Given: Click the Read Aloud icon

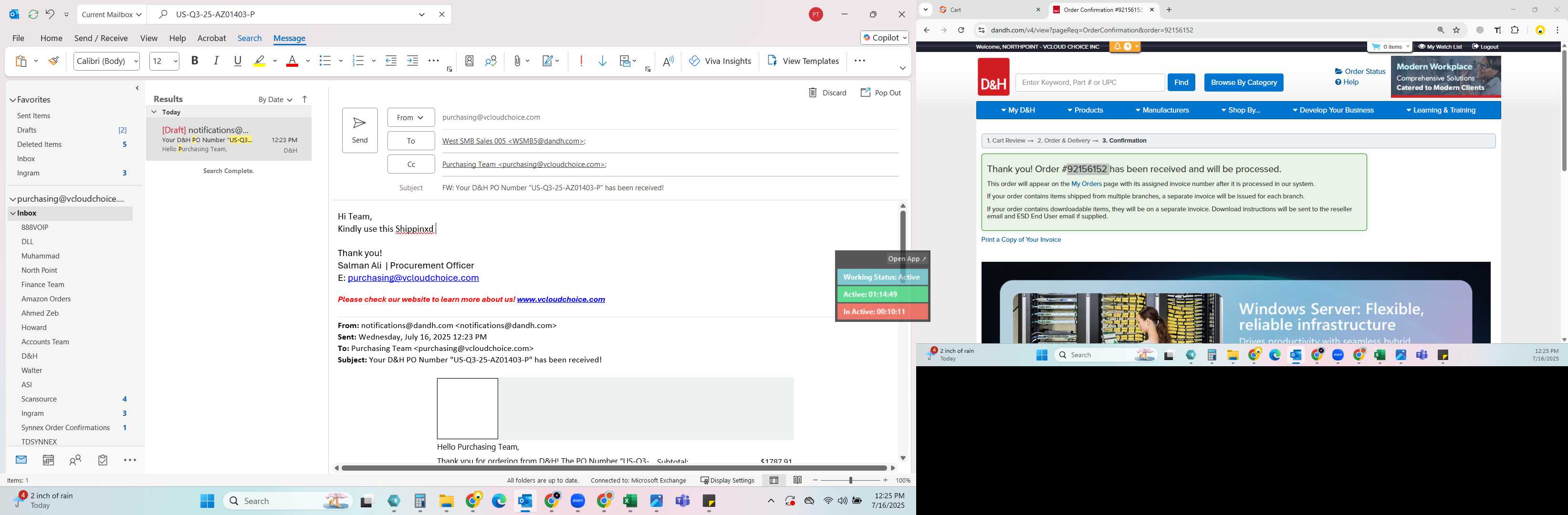Looking at the screenshot, I should click(x=669, y=61).
